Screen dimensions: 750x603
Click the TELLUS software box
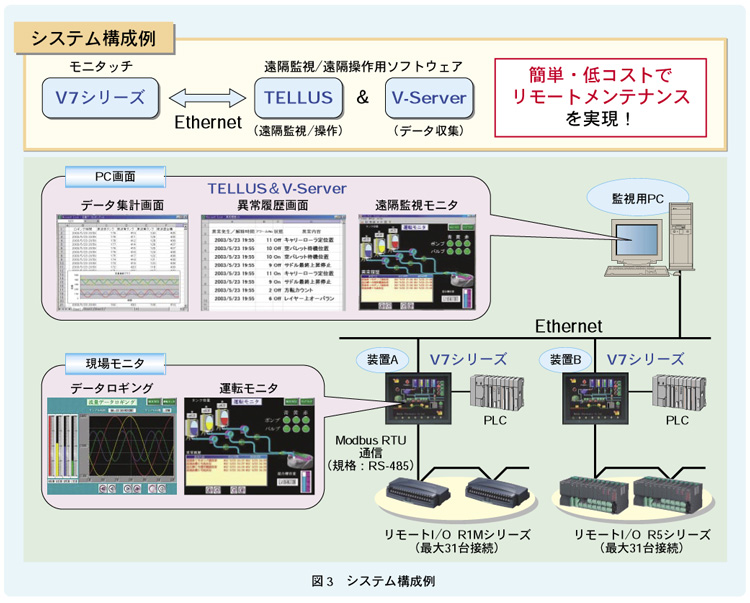coord(298,98)
